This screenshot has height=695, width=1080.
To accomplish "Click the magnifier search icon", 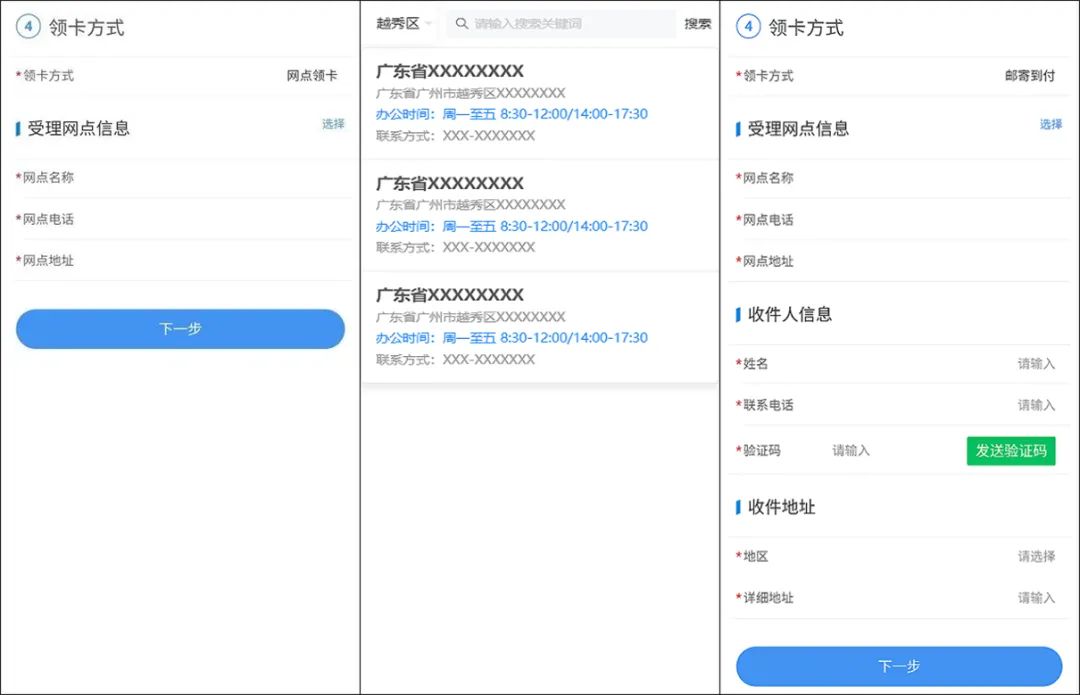I will [461, 23].
